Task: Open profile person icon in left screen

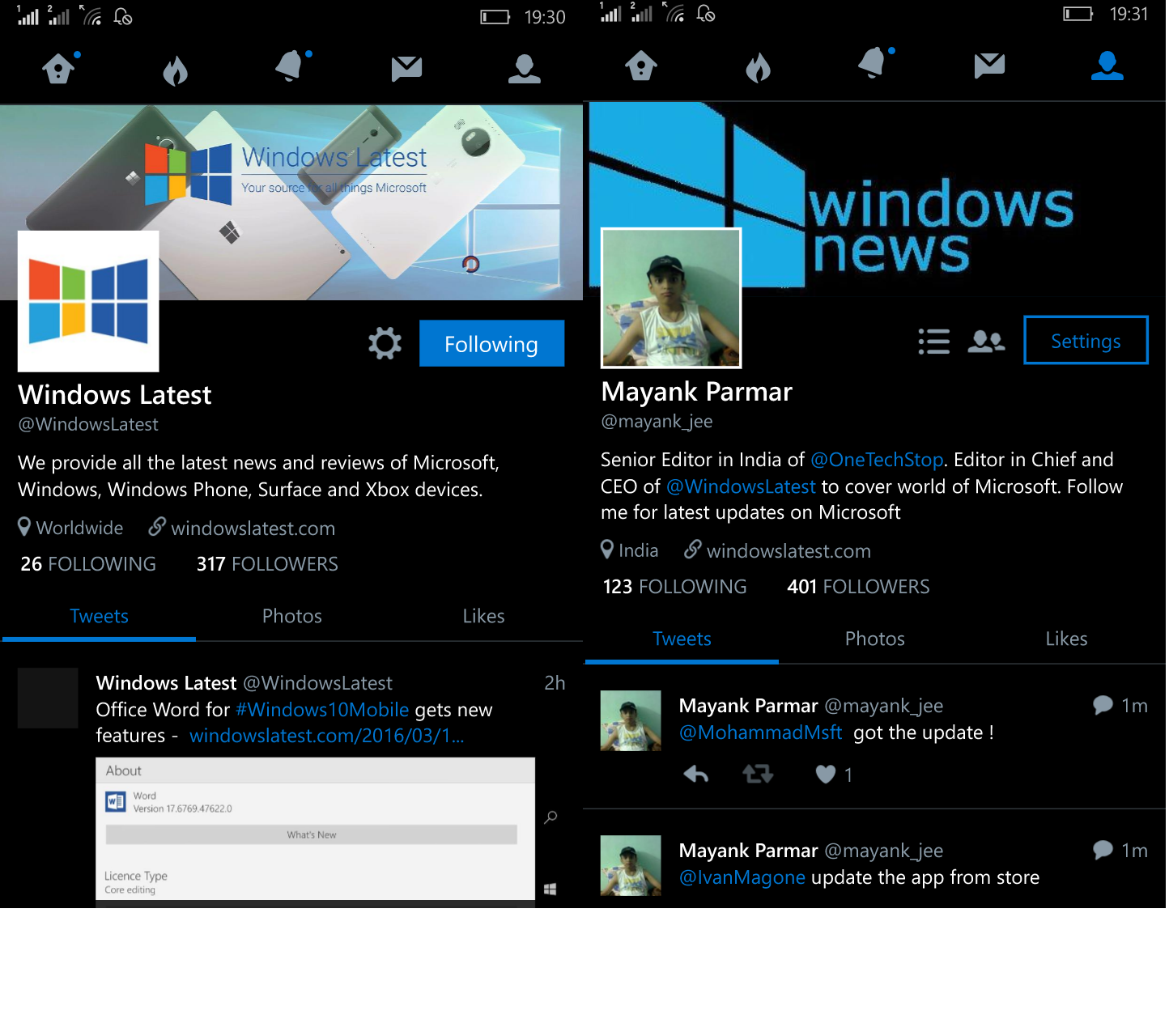Action: coord(525,69)
